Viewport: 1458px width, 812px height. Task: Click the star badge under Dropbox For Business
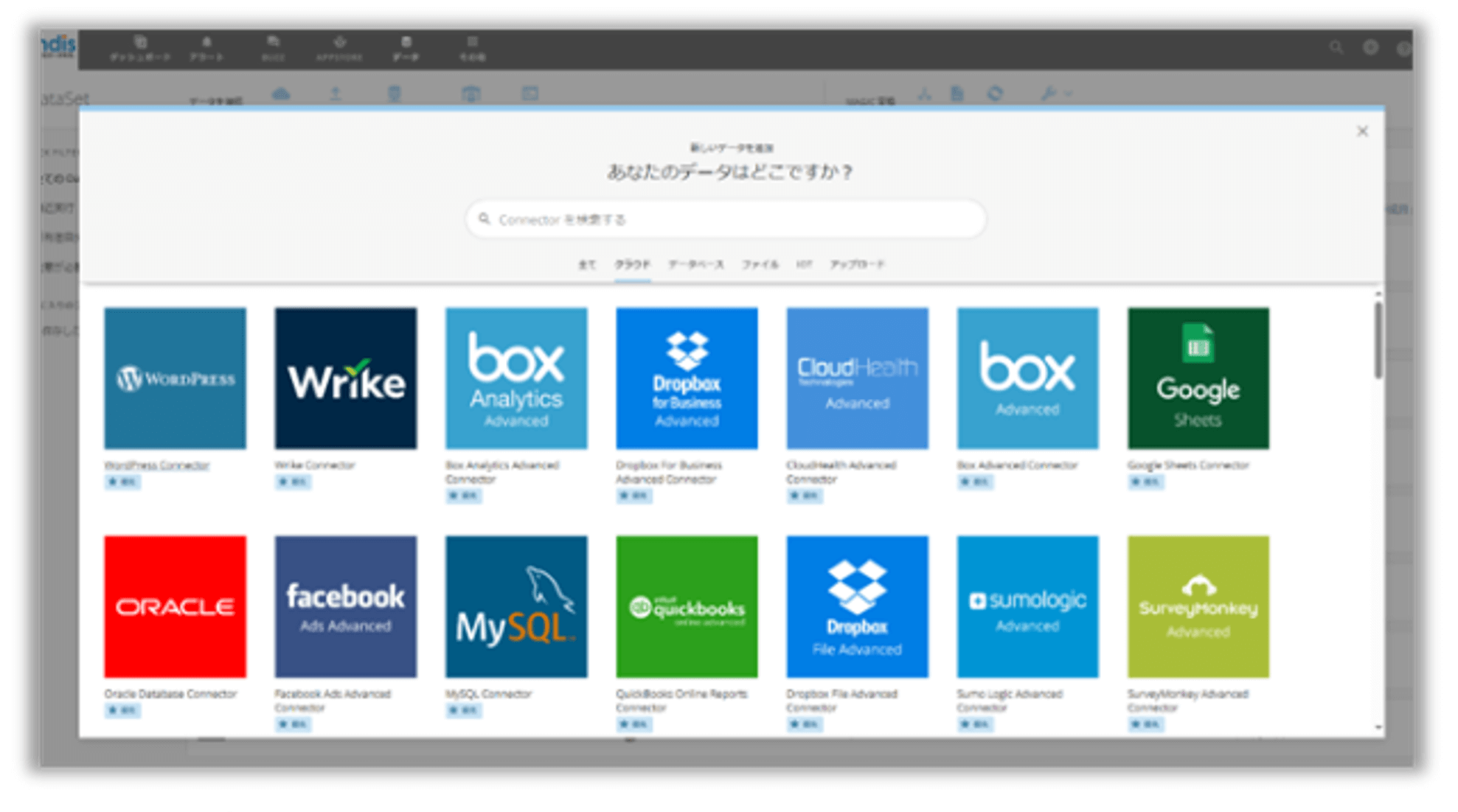(634, 496)
